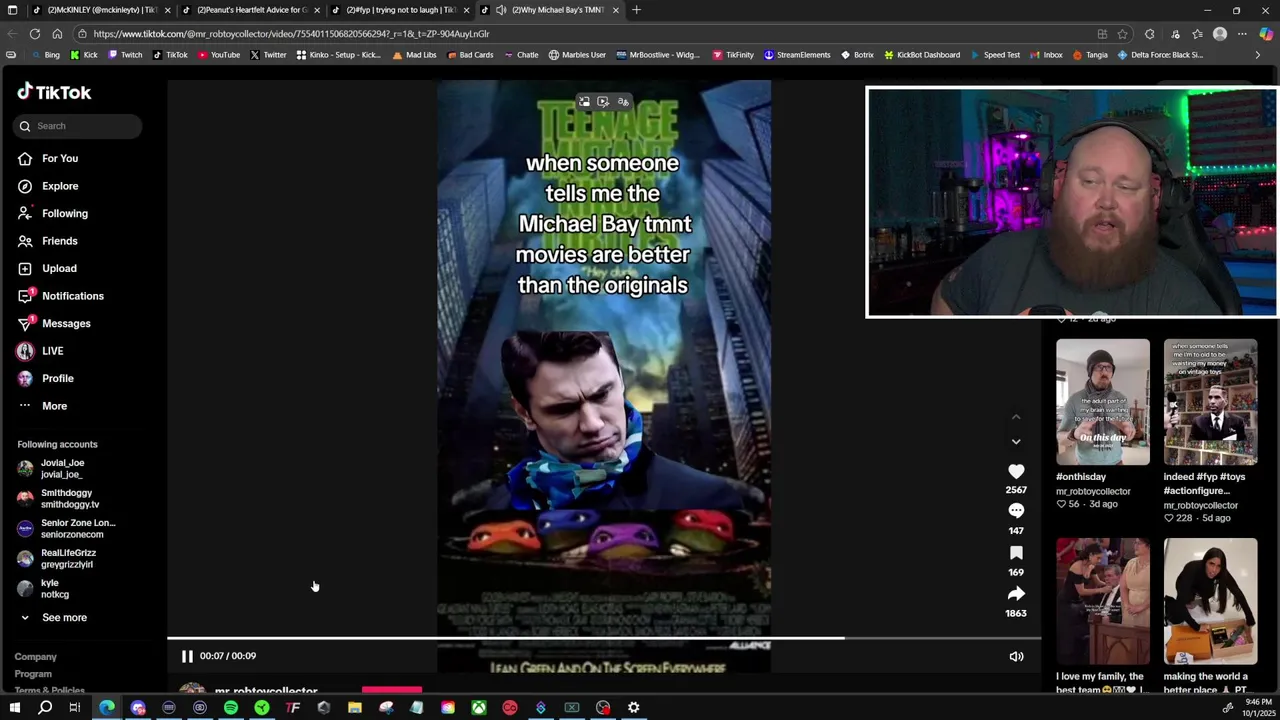Open vintage toys video thumbnail

[x=1210, y=402]
